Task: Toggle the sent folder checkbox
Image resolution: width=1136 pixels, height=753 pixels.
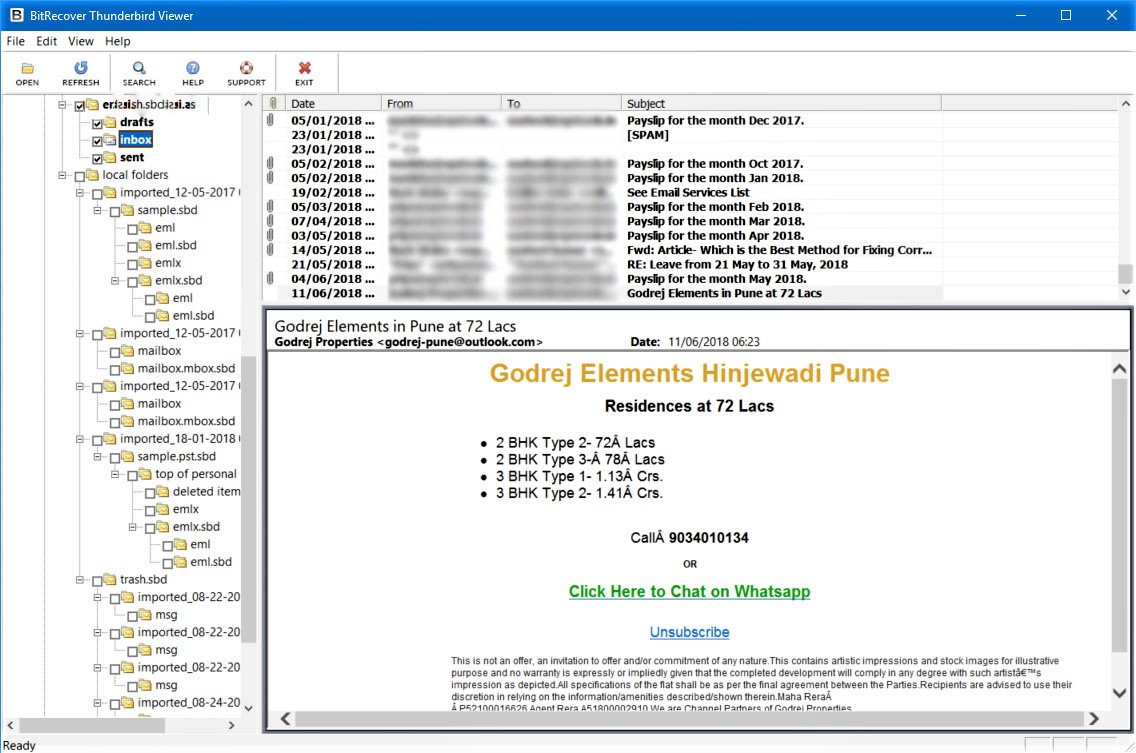Action: click(x=97, y=158)
